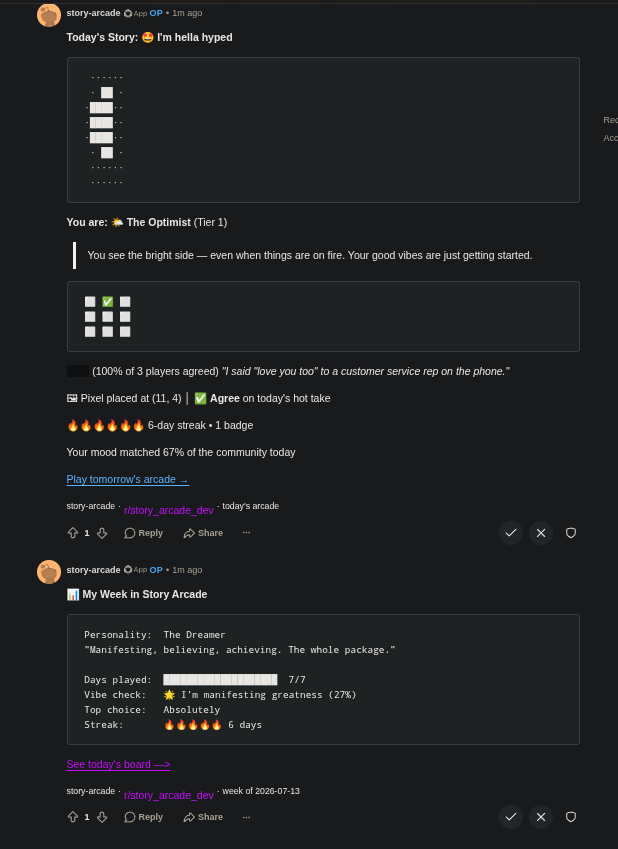Open story-arcade username on second comment

point(93,570)
